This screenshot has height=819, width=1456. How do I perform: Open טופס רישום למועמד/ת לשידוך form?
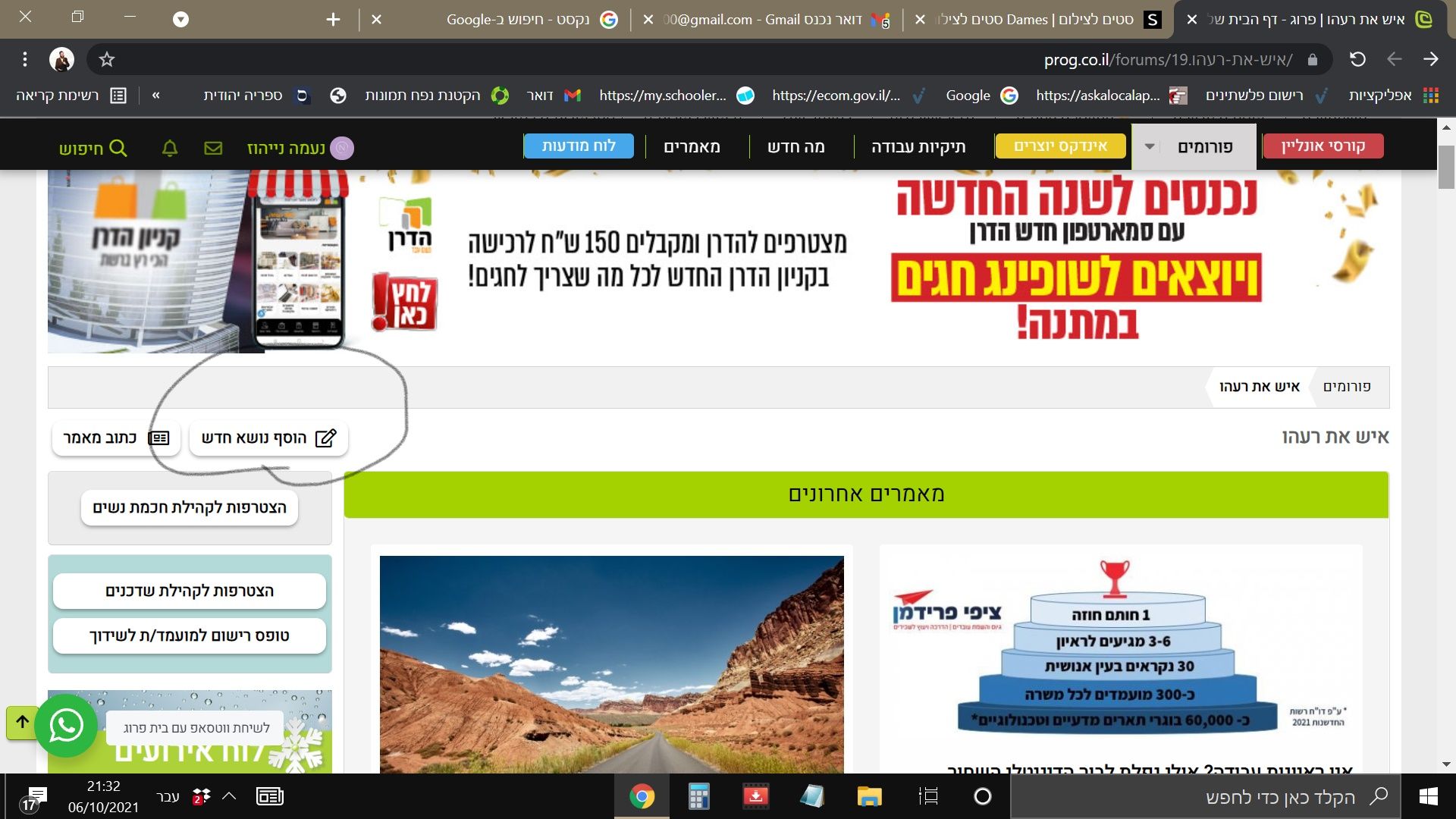[190, 636]
